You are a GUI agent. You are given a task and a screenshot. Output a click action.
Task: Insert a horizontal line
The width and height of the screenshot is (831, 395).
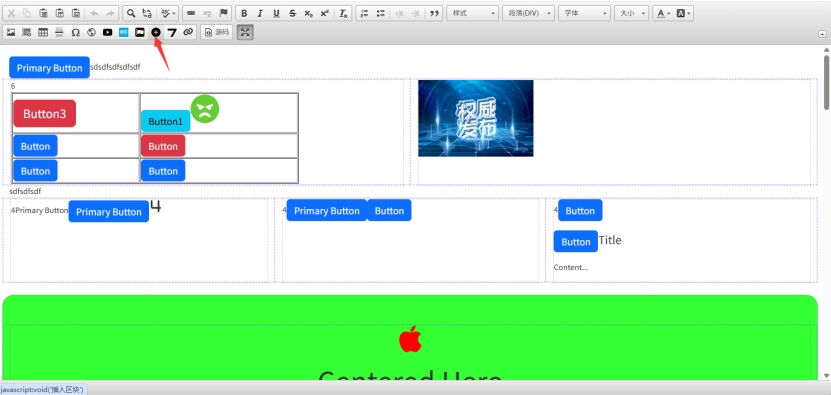(59, 32)
